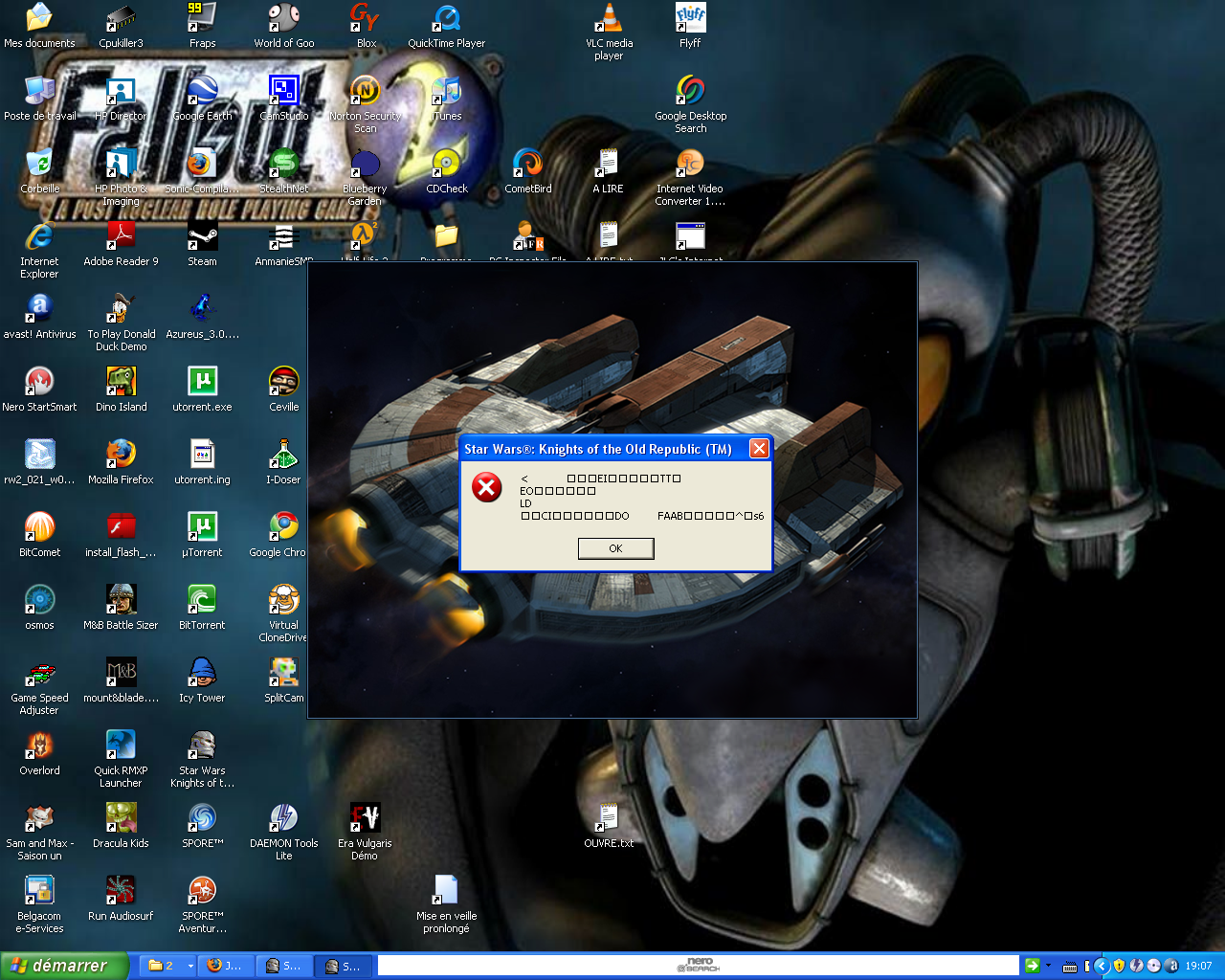The width and height of the screenshot is (1225, 980).
Task: Select the Norton Security Scan icon
Action: [366, 104]
